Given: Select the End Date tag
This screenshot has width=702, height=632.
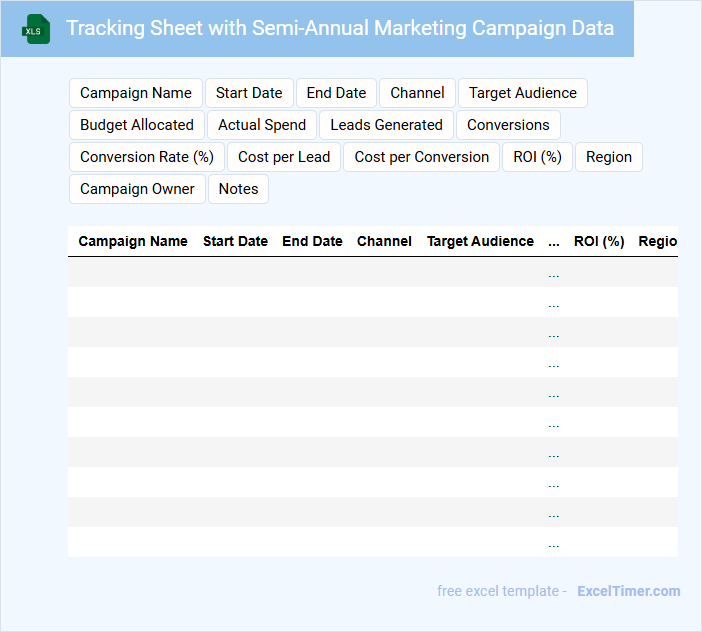Looking at the screenshot, I should click(336, 93).
